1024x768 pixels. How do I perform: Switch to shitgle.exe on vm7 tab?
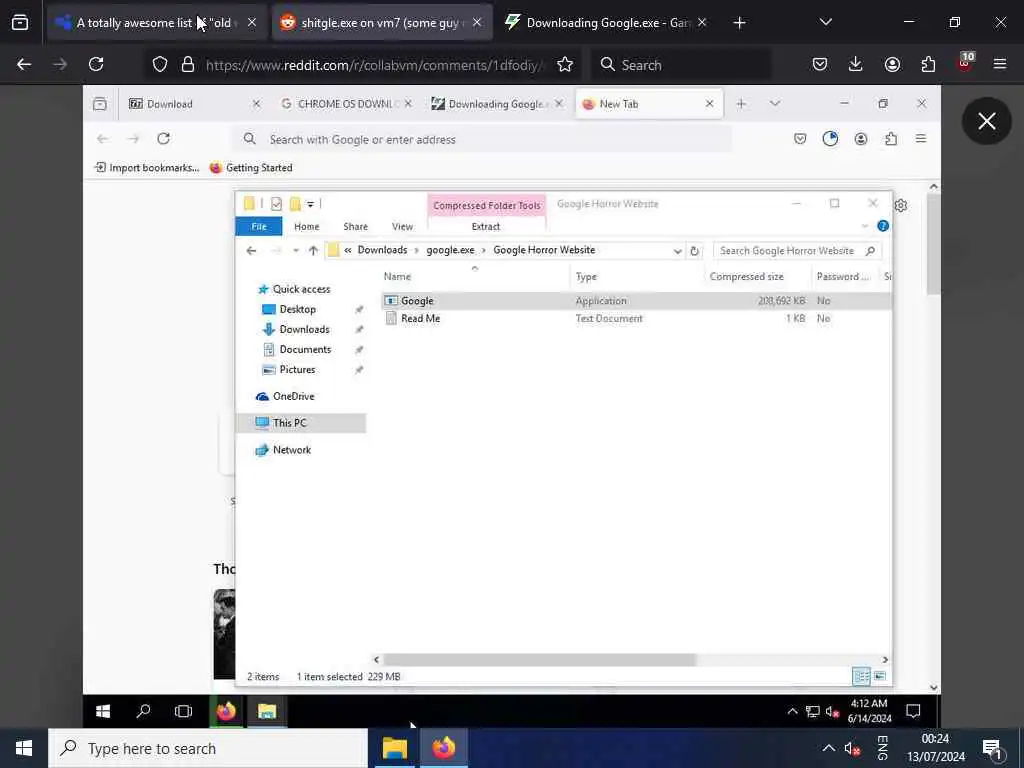click(382, 23)
